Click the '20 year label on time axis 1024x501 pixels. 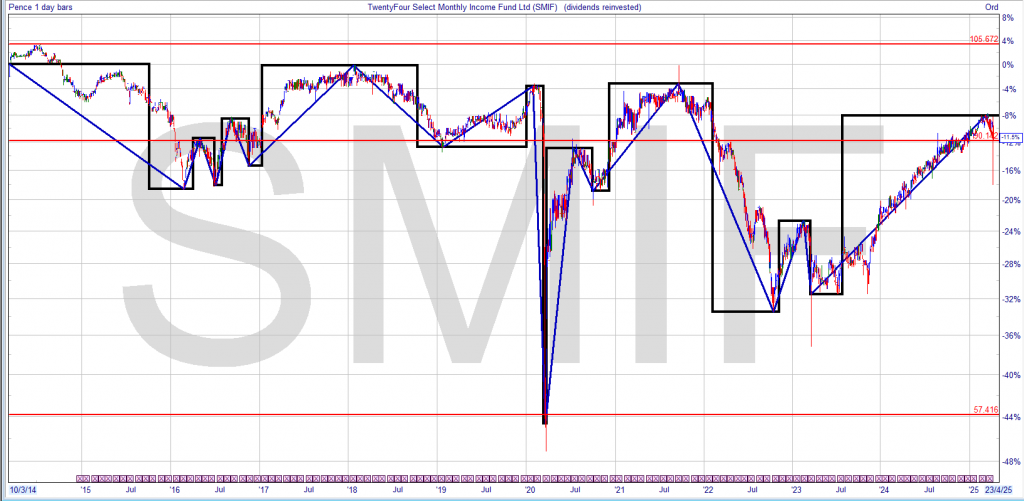[530, 489]
